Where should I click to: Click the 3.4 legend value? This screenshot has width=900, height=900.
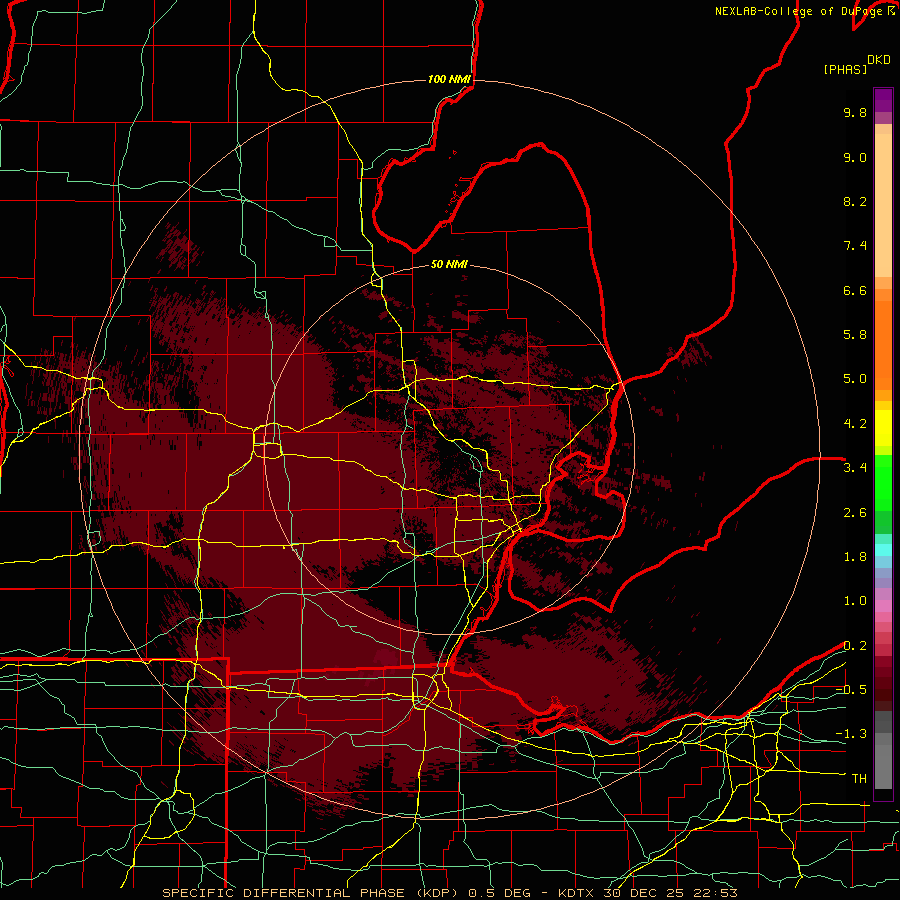[x=855, y=468]
